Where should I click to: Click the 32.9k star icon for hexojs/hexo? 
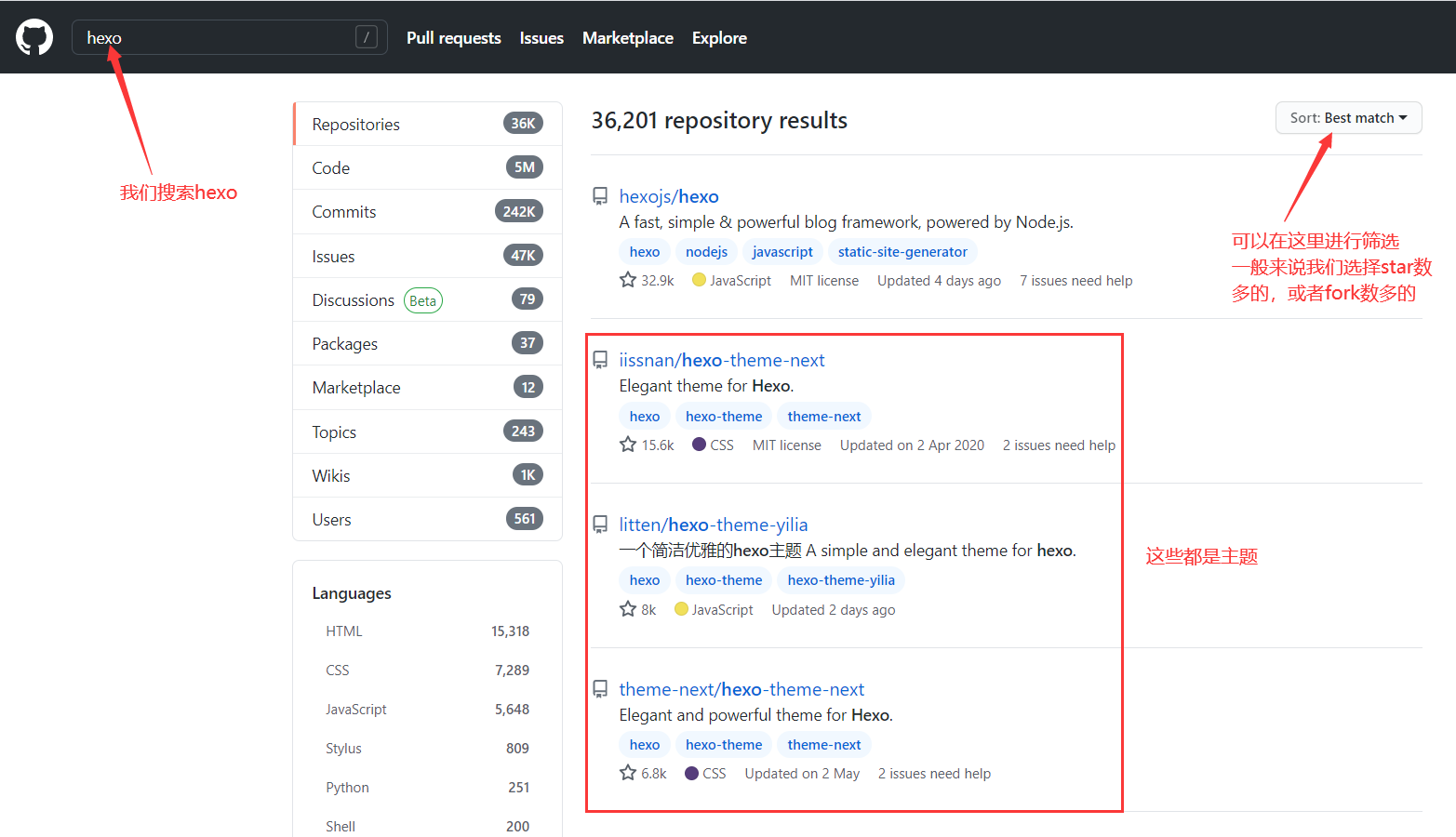pos(628,280)
